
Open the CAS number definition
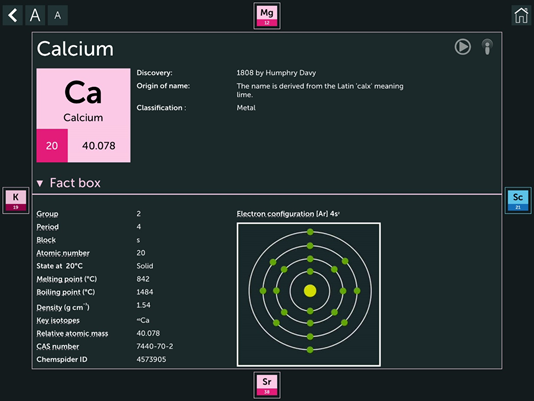coord(58,346)
